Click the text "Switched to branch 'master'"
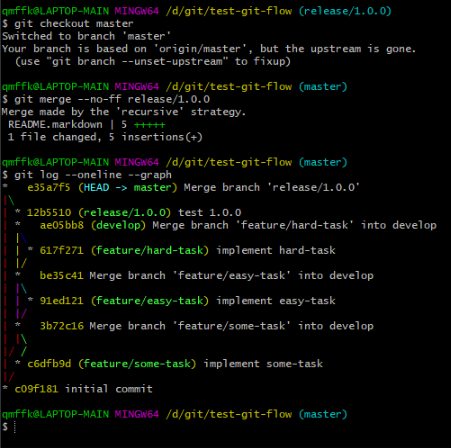Viewport: 451px width, 448px height. click(x=86, y=36)
